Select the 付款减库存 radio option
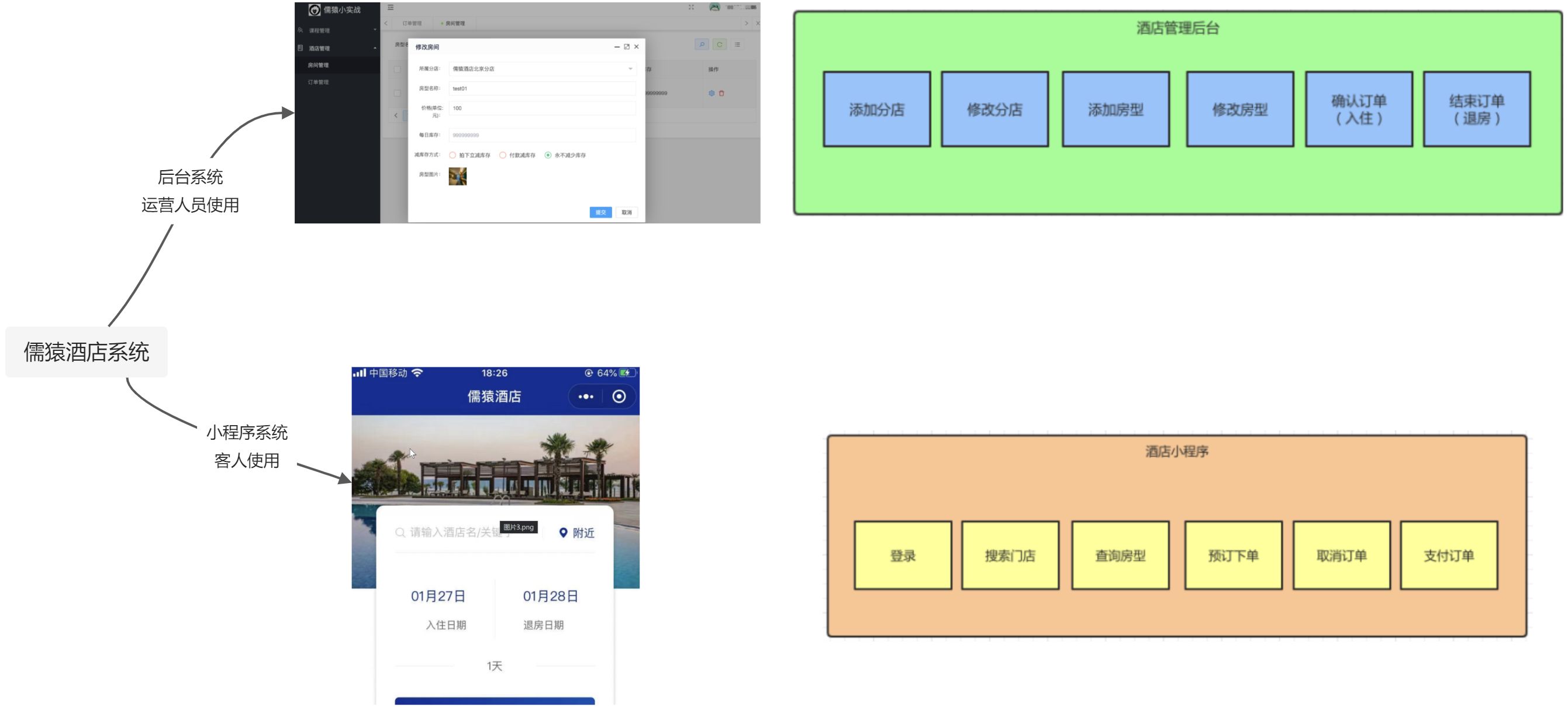The height and width of the screenshot is (707, 1568). pos(503,156)
